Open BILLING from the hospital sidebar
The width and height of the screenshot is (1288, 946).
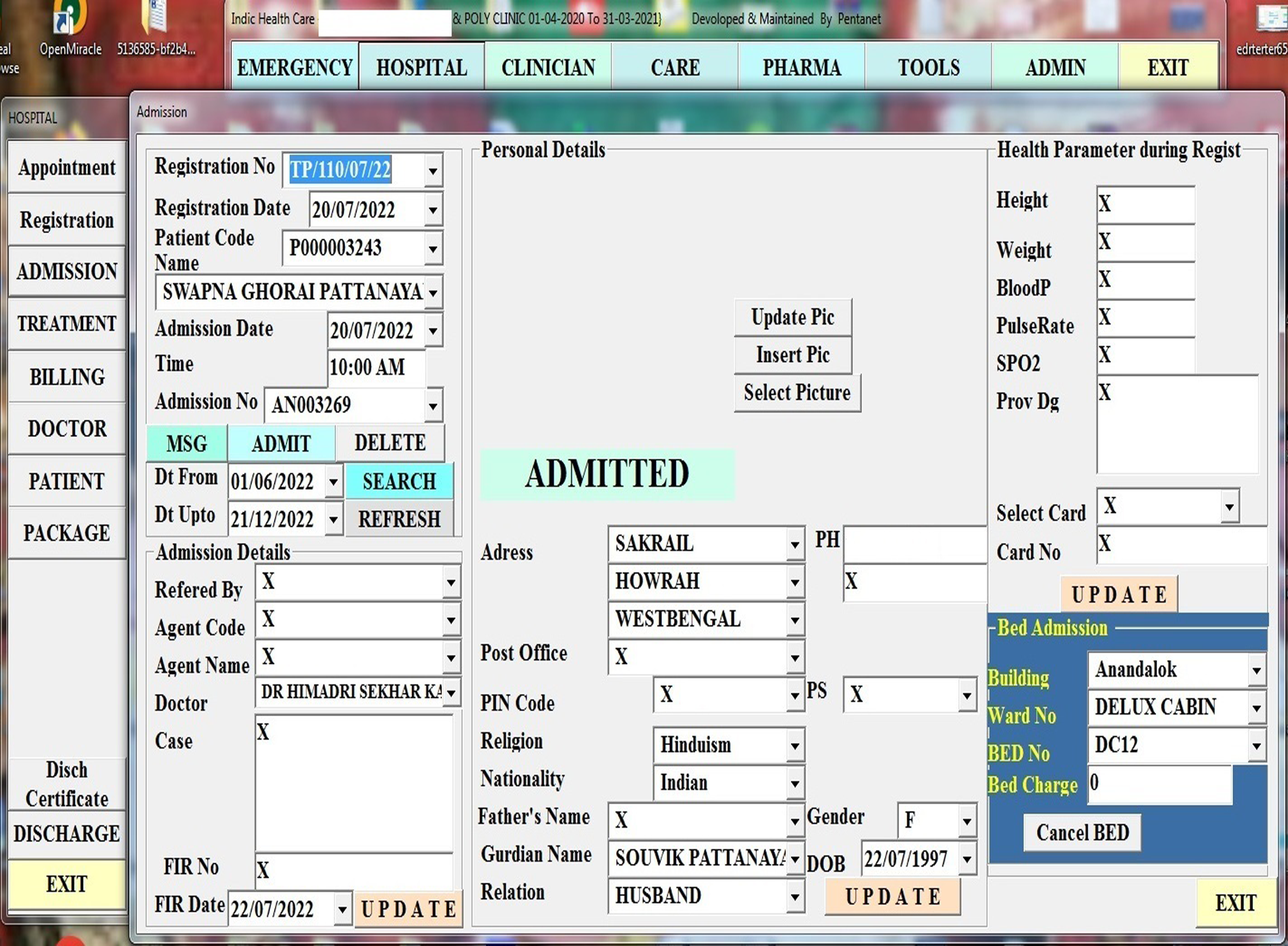[x=67, y=376]
